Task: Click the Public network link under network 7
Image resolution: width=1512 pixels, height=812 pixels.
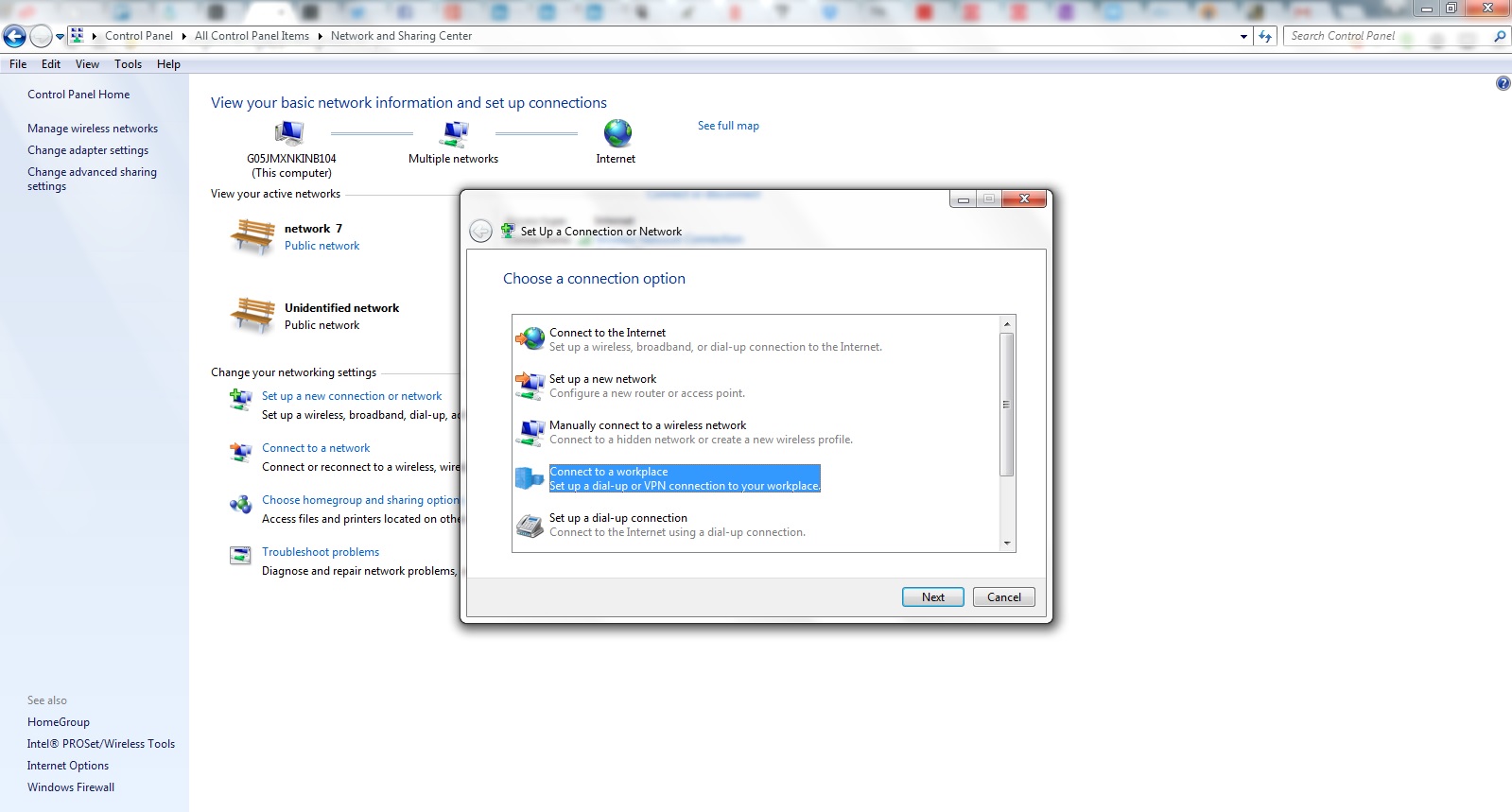Action: (x=322, y=246)
